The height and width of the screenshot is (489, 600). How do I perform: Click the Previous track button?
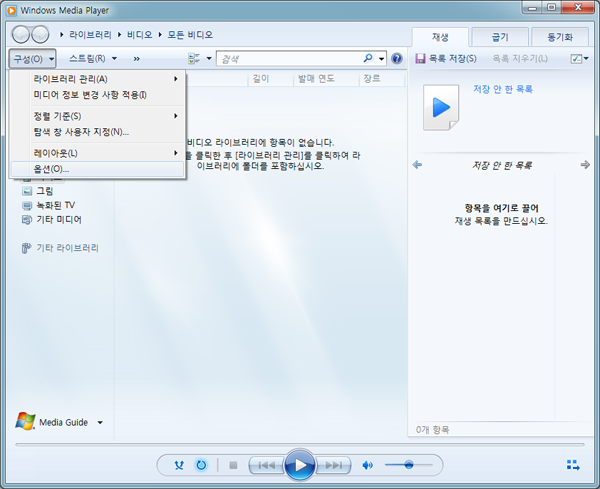coord(267,465)
